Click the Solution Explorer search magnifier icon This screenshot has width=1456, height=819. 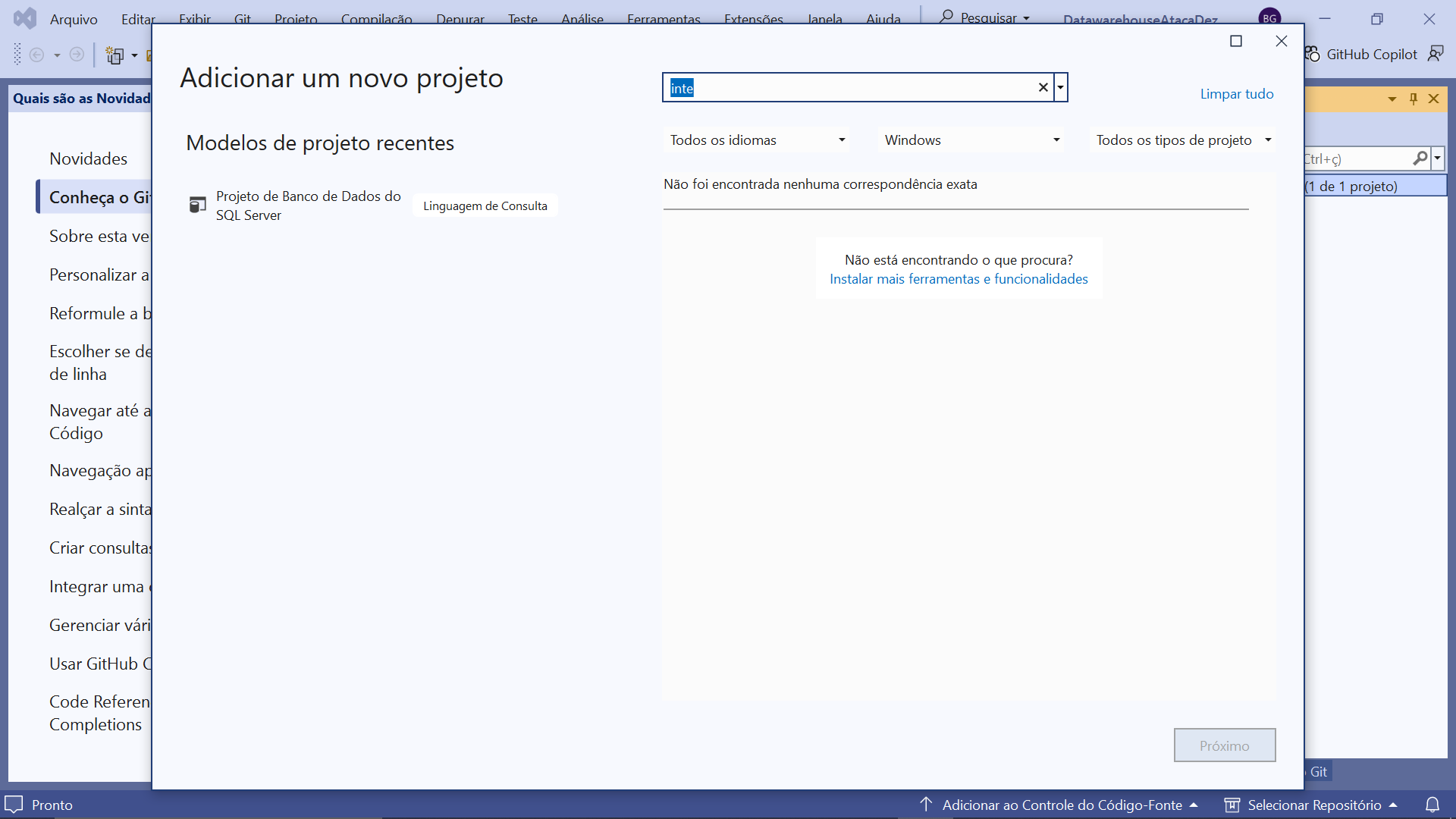click(1420, 158)
